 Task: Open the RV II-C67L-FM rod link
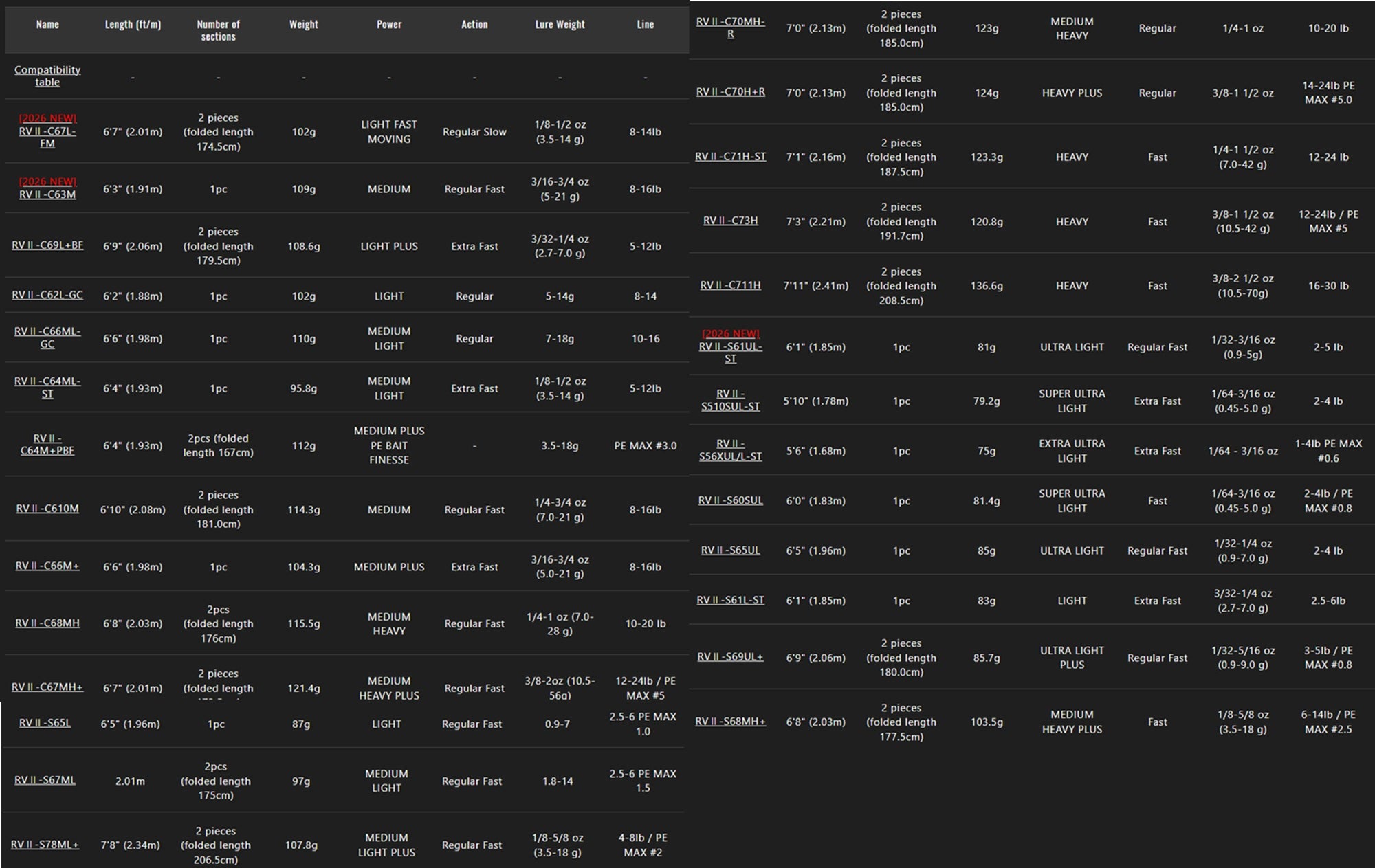click(x=47, y=137)
